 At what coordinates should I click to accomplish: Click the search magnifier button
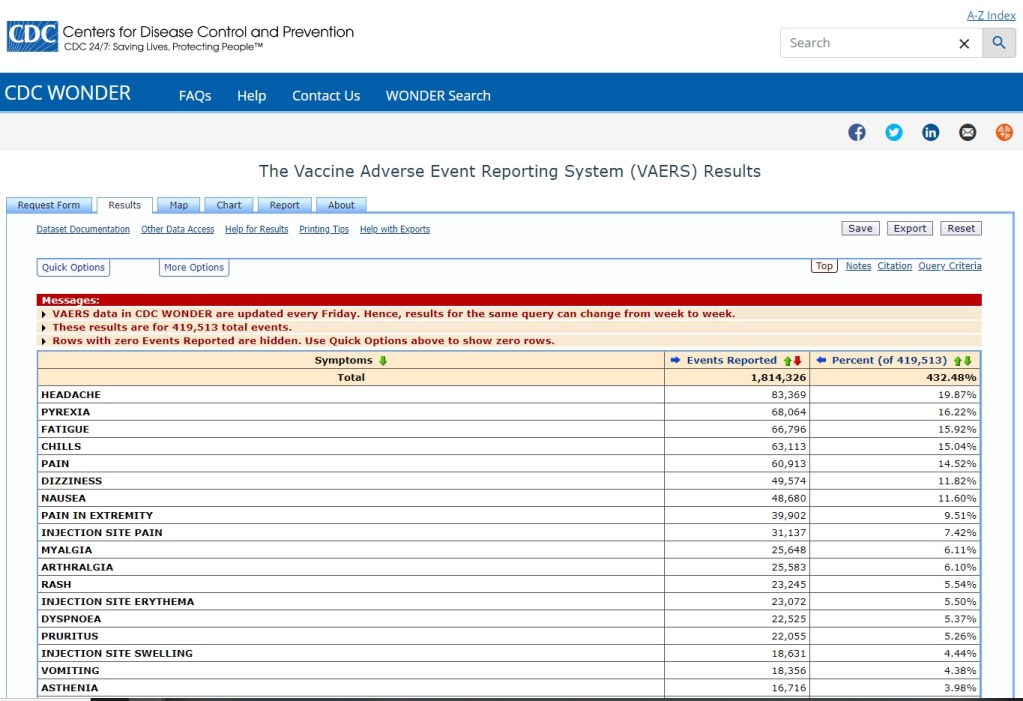999,43
